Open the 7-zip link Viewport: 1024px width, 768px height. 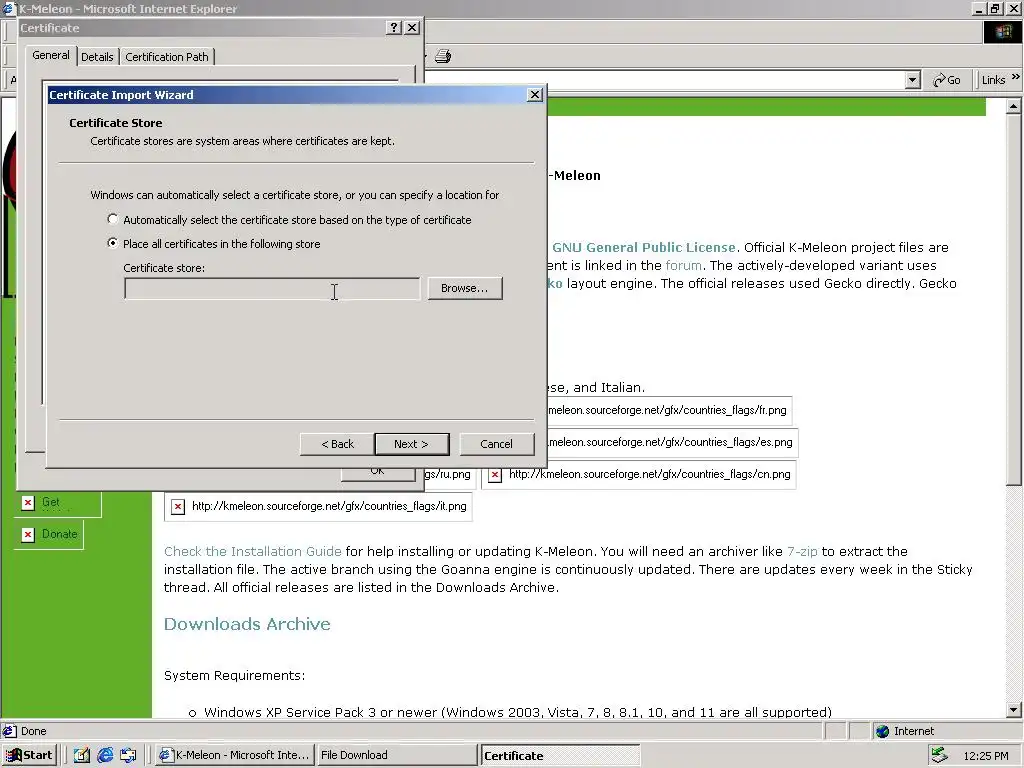point(802,551)
